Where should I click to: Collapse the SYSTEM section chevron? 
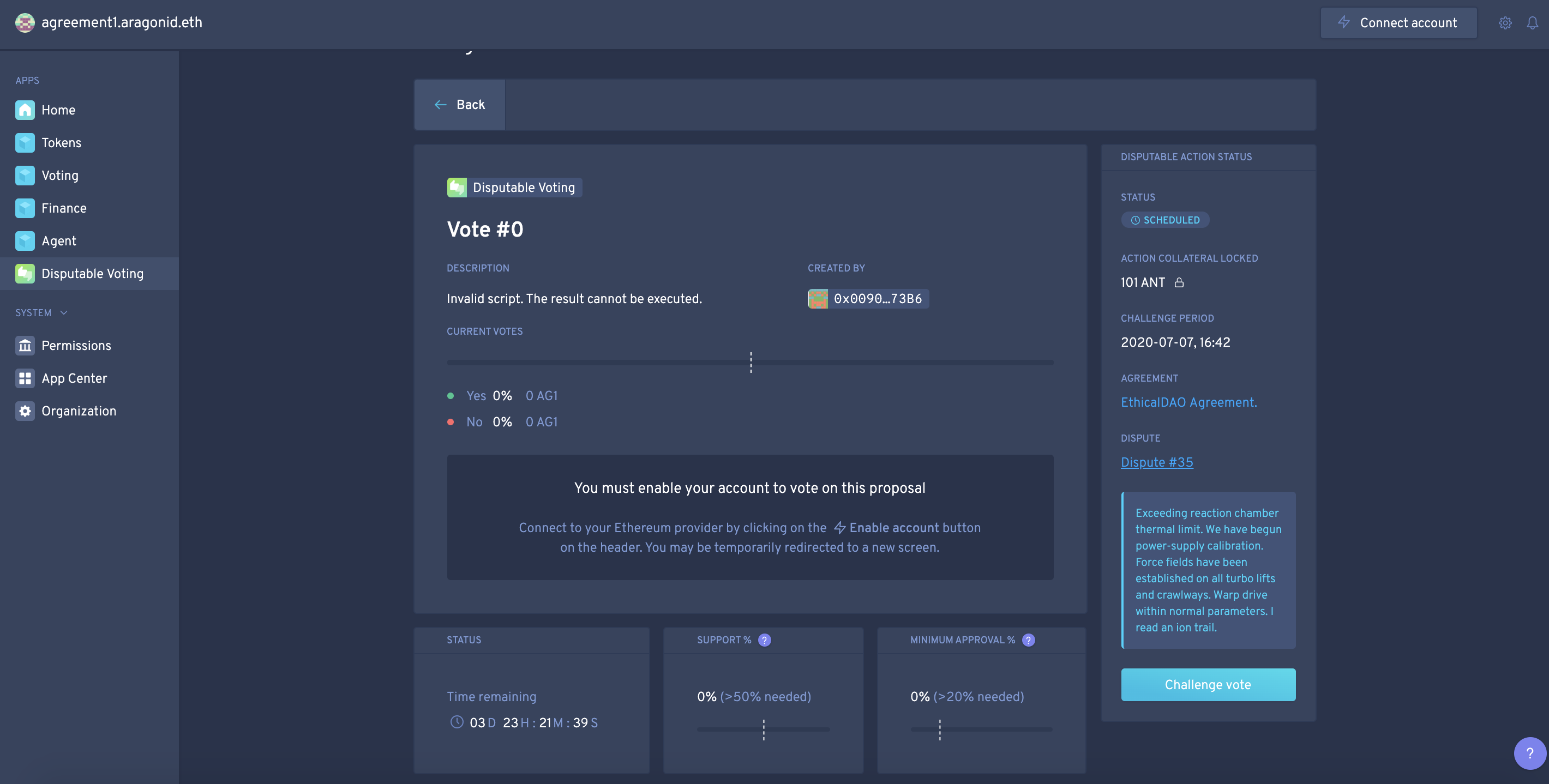(64, 312)
